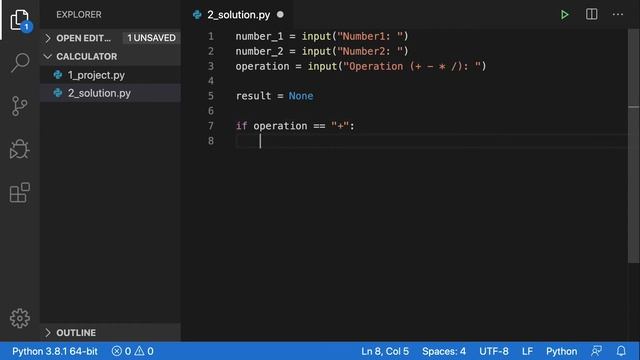
Task: Open the Manage gear icon
Action: pyautogui.click(x=20, y=318)
